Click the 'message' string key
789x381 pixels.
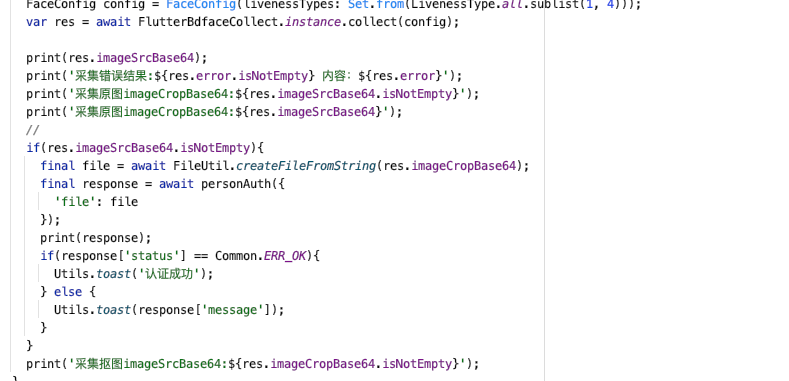[x=232, y=310]
